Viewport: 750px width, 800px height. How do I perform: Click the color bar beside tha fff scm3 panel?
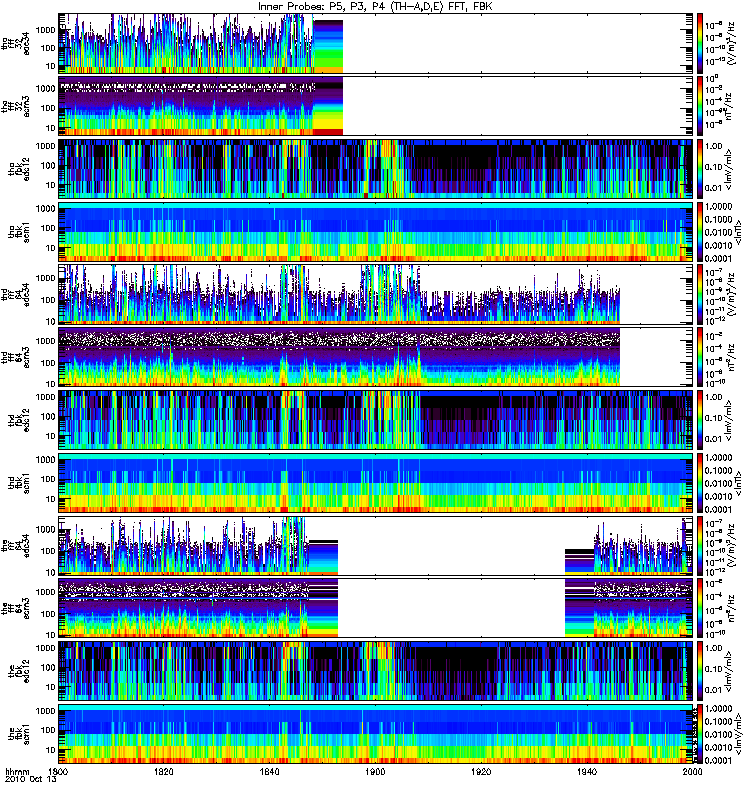[x=700, y=106]
